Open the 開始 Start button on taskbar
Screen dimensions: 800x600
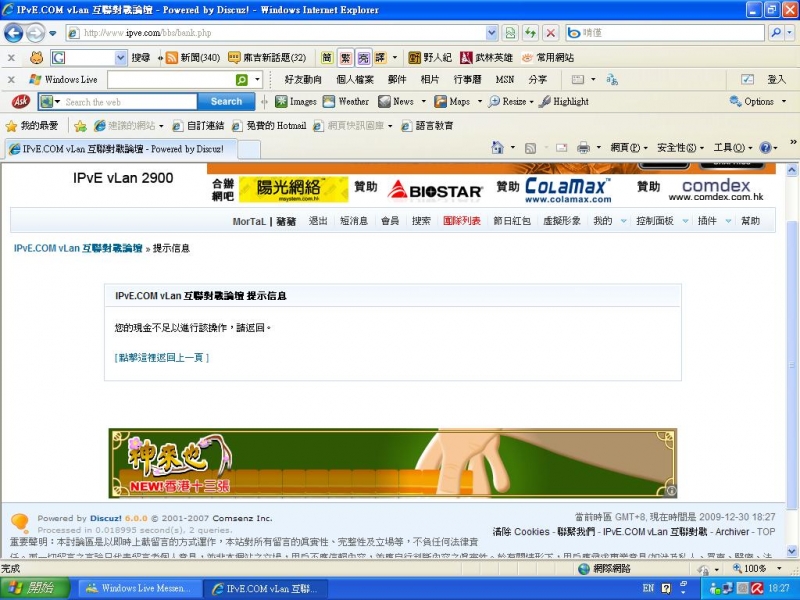[34, 588]
